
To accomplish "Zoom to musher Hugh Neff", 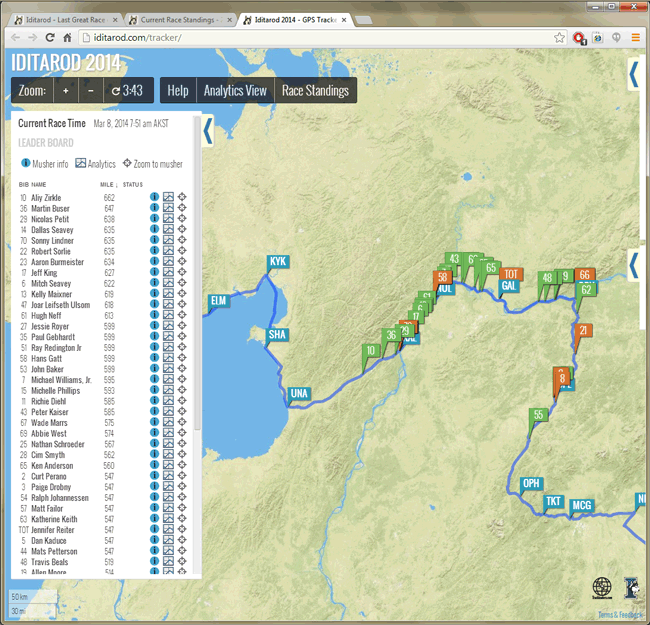I will (x=182, y=315).
